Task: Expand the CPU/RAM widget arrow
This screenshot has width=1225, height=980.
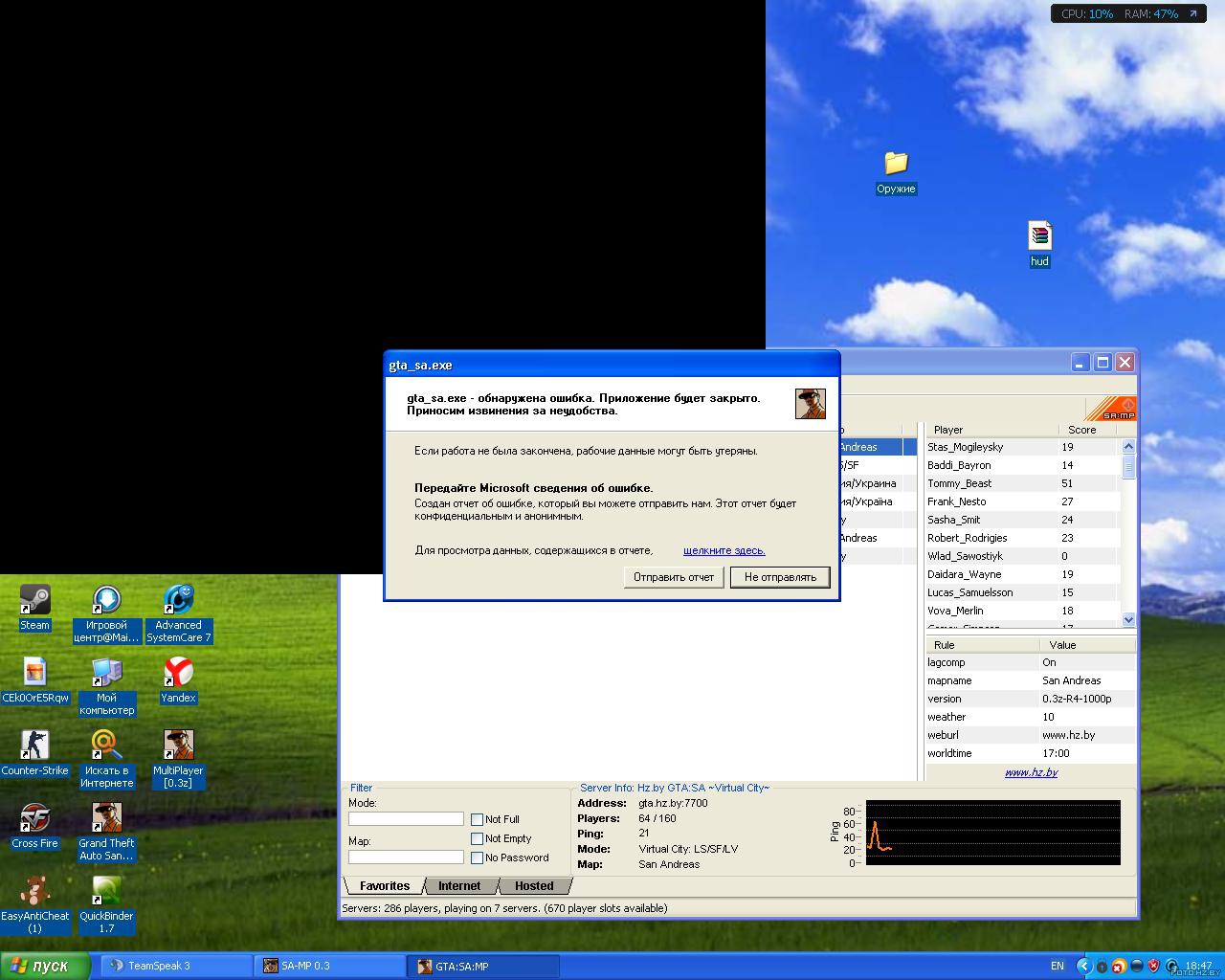Action: coord(1192,13)
